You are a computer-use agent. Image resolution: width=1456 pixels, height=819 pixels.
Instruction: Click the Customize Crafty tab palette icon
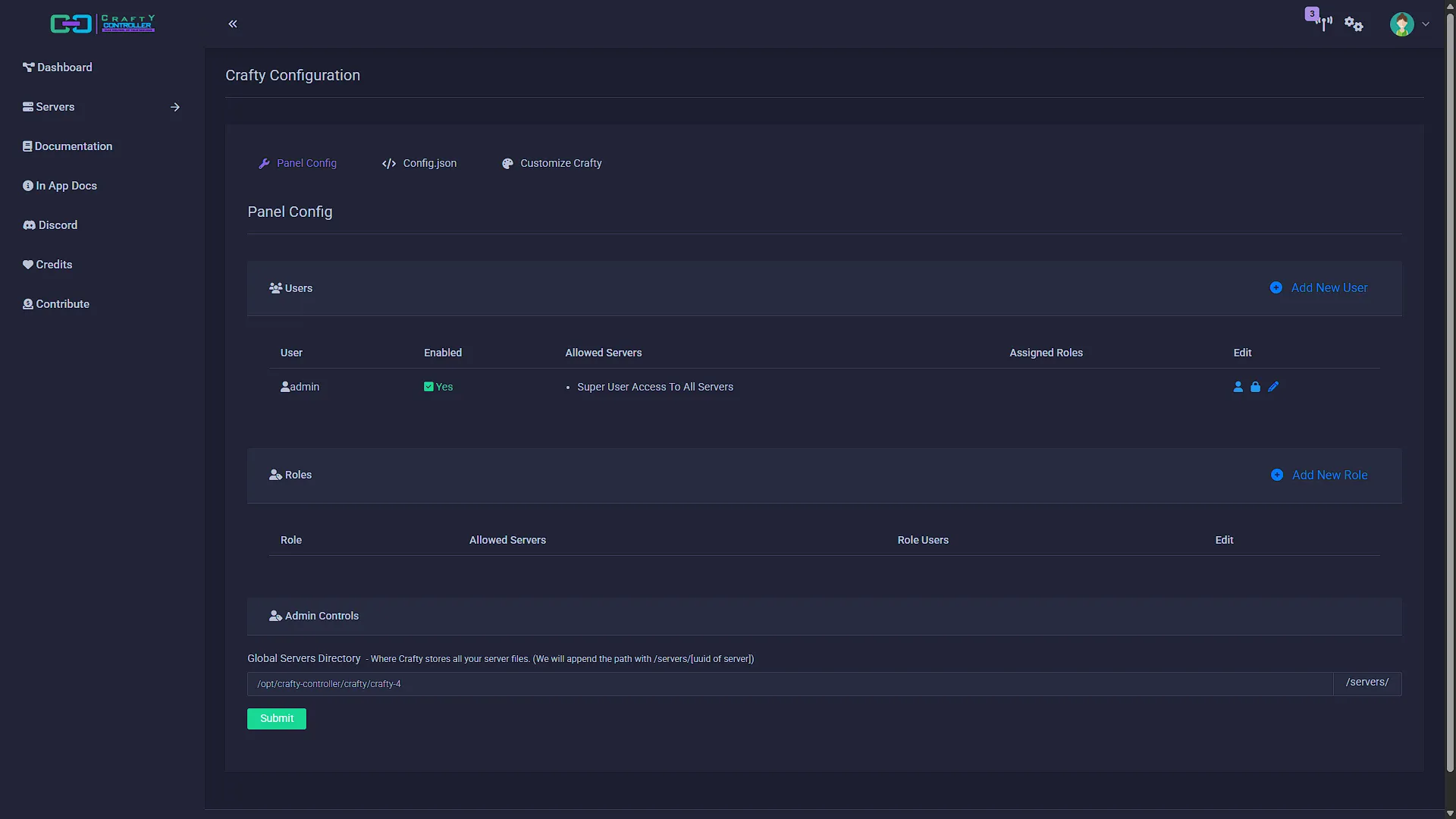pos(507,164)
